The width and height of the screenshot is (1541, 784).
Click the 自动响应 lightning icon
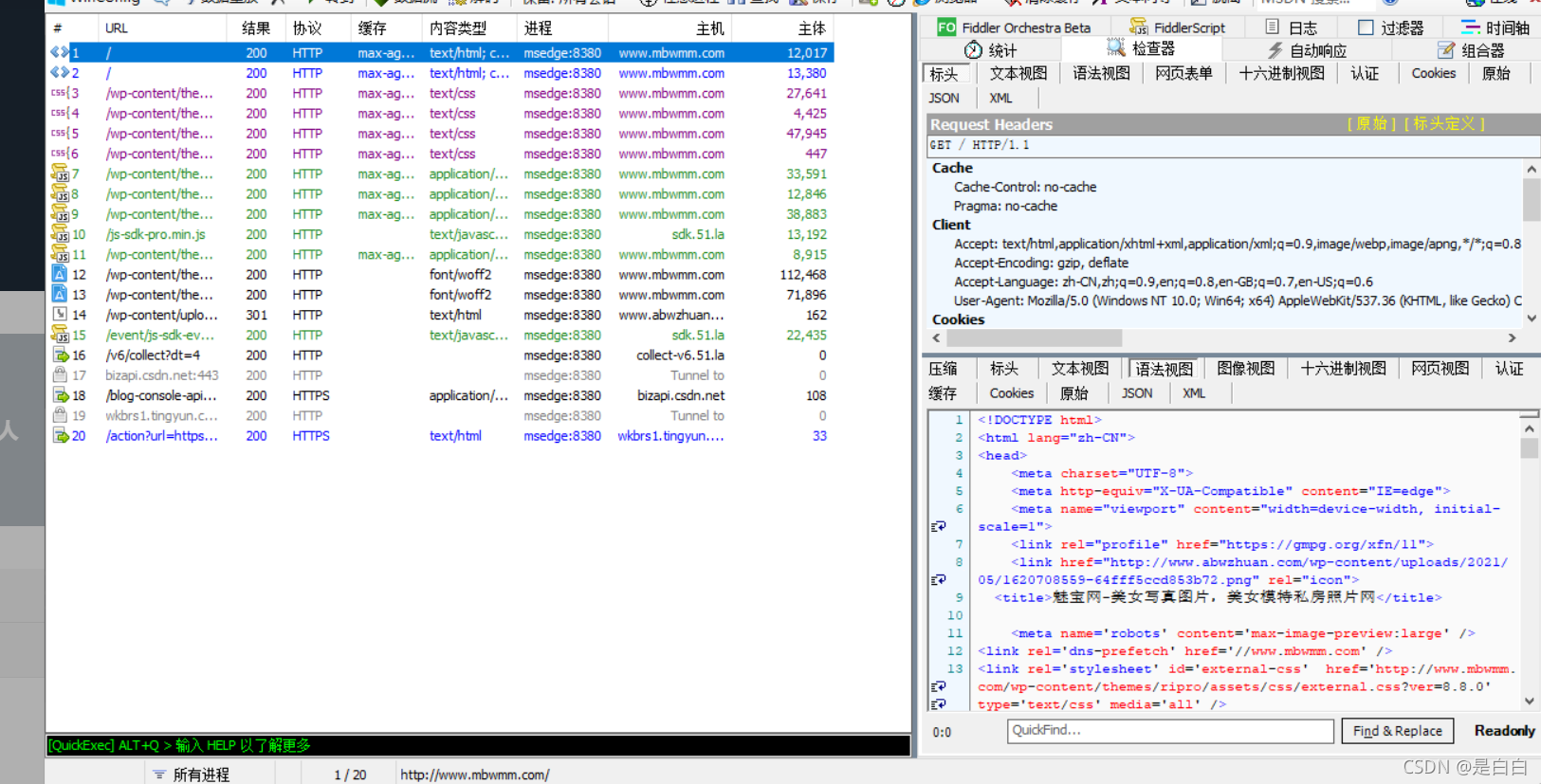[x=1275, y=49]
